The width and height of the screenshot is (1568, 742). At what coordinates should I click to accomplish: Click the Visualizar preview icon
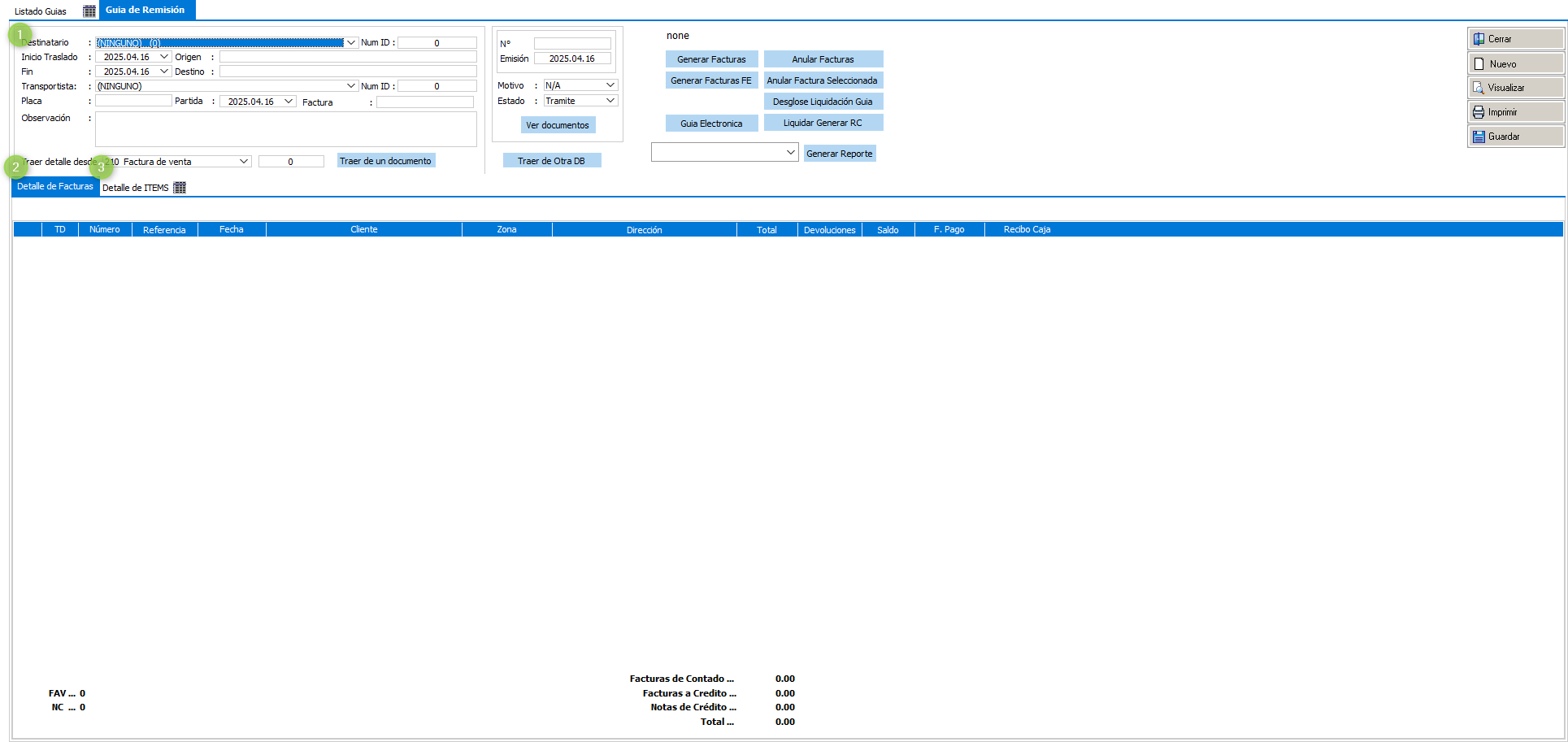pyautogui.click(x=1479, y=88)
